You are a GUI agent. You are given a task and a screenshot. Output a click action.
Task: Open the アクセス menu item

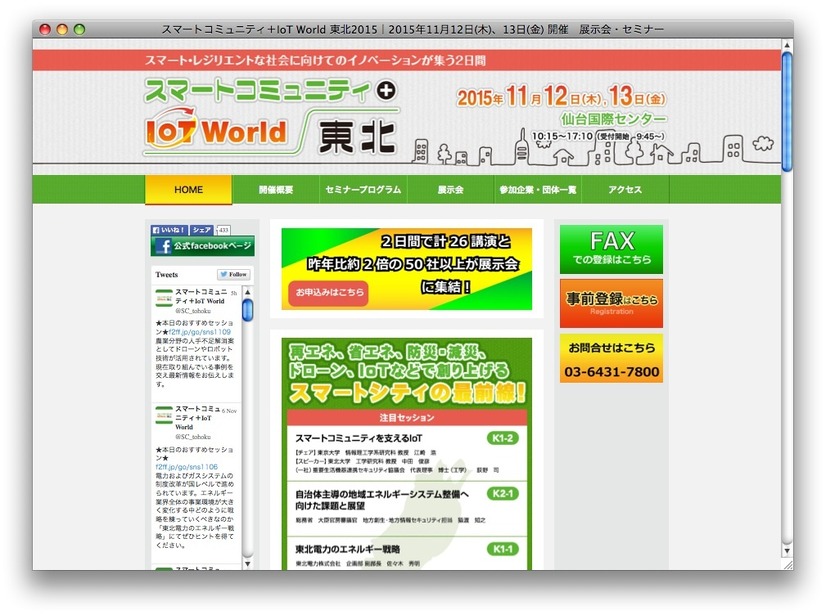[625, 190]
